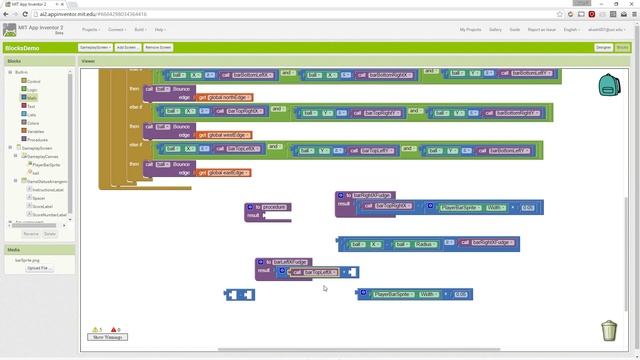Screen dimensions: 640x360
Task: Click the trash can in the workspace
Action: tap(609, 331)
